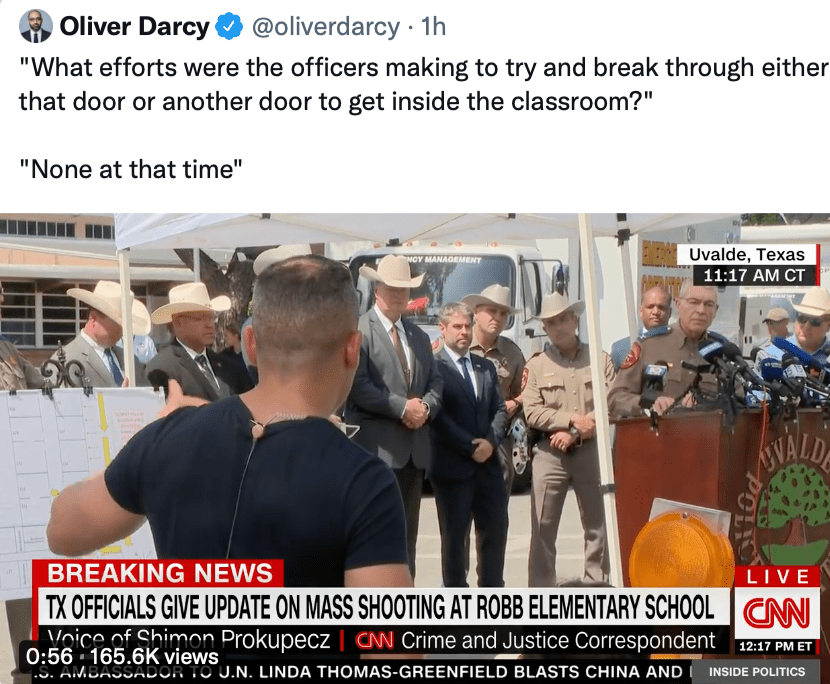Viewport: 830px width, 684px height.
Task: Click the Oliver Darcy display name
Action: 134,26
